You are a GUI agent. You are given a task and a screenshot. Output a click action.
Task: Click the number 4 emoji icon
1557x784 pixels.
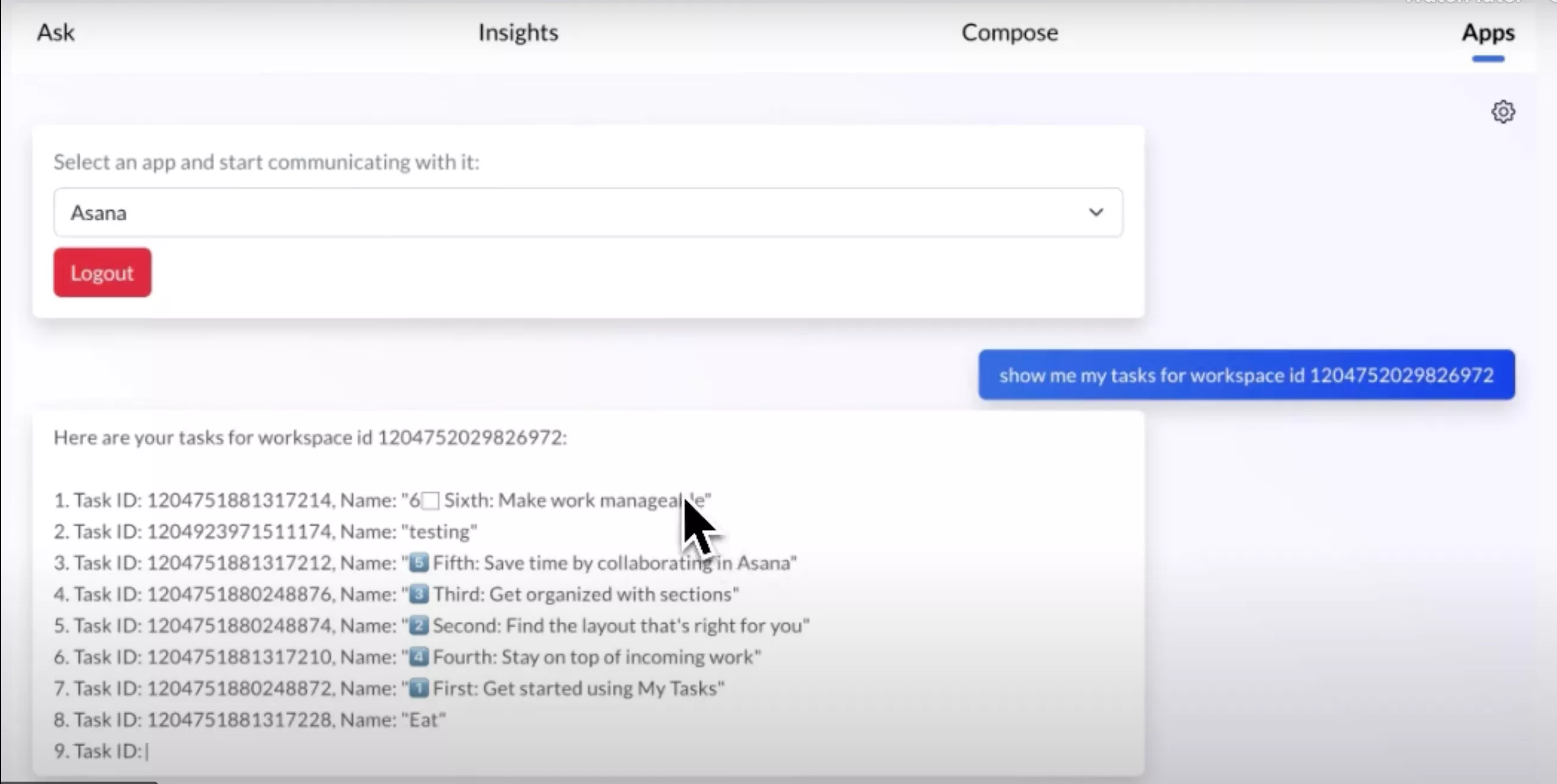coord(419,657)
